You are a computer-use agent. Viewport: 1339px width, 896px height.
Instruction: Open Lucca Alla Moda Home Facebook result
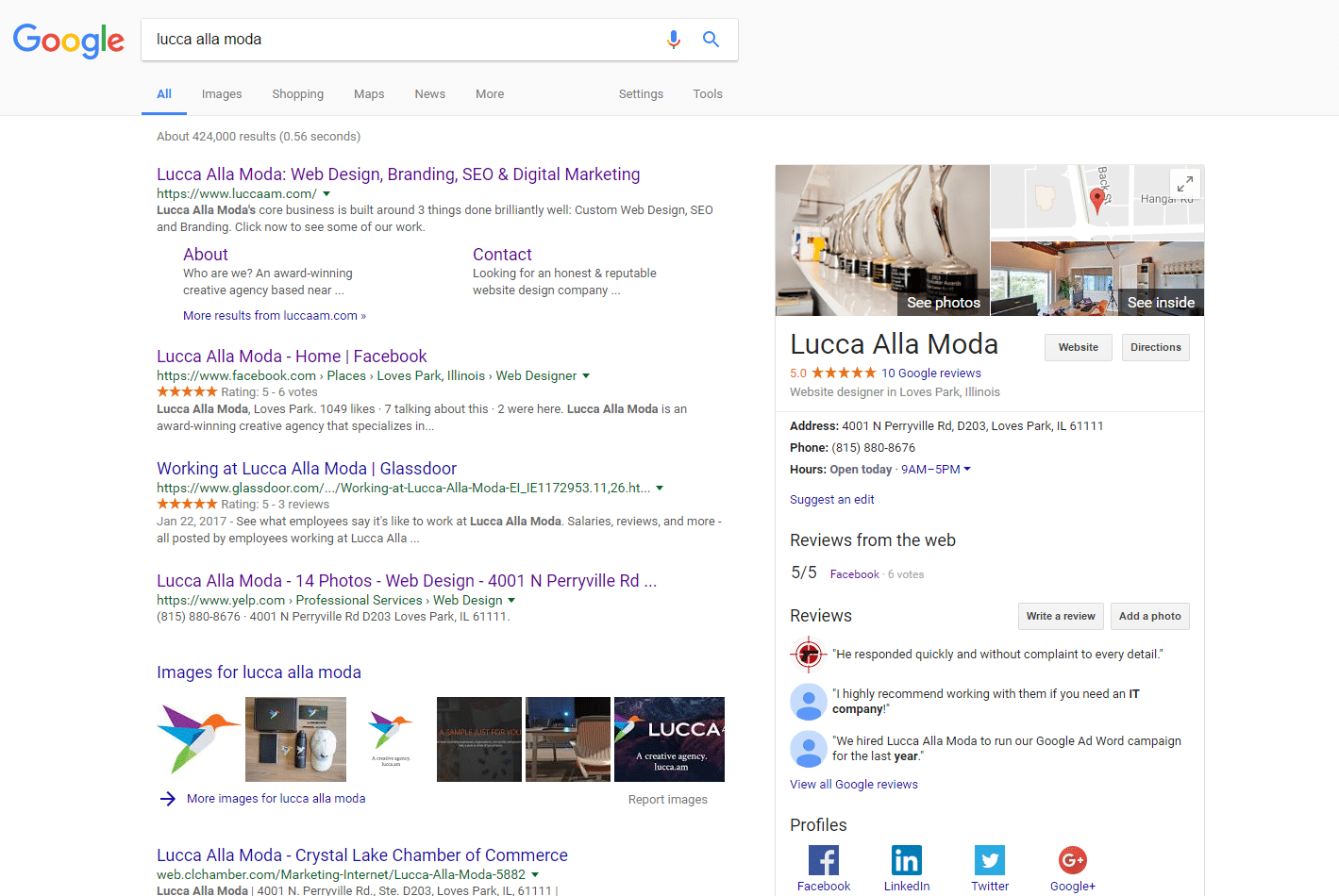pyautogui.click(x=292, y=357)
